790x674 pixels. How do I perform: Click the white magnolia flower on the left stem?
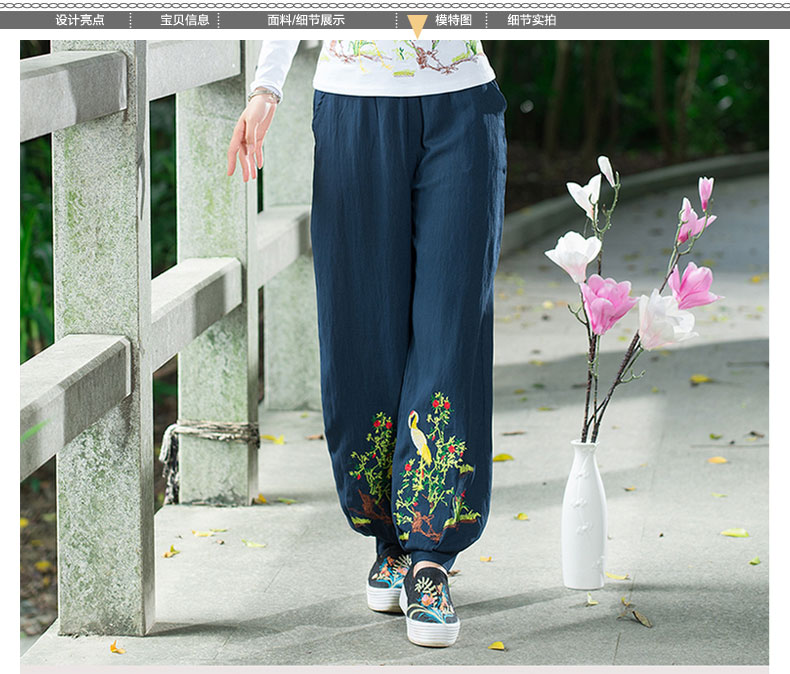tap(572, 254)
